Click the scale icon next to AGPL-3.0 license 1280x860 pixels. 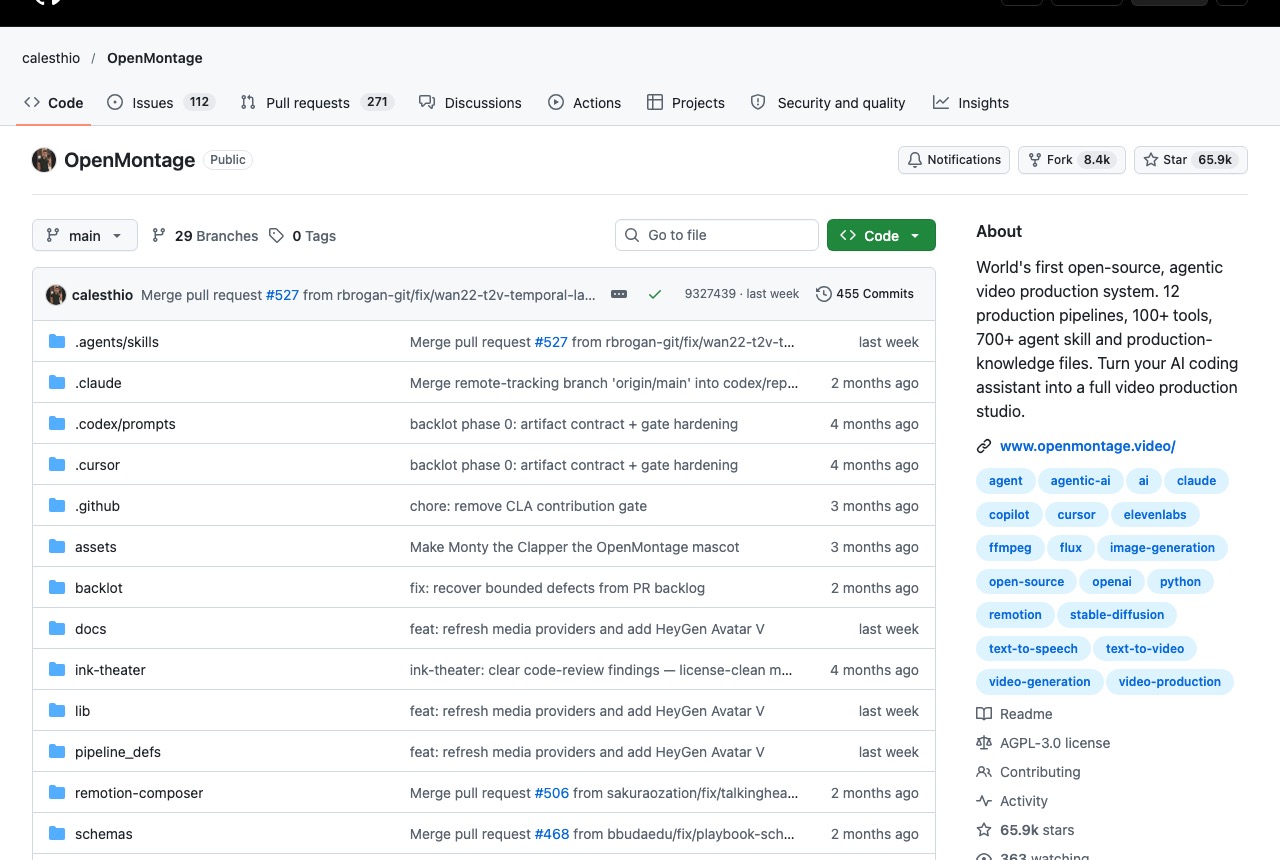tap(984, 743)
